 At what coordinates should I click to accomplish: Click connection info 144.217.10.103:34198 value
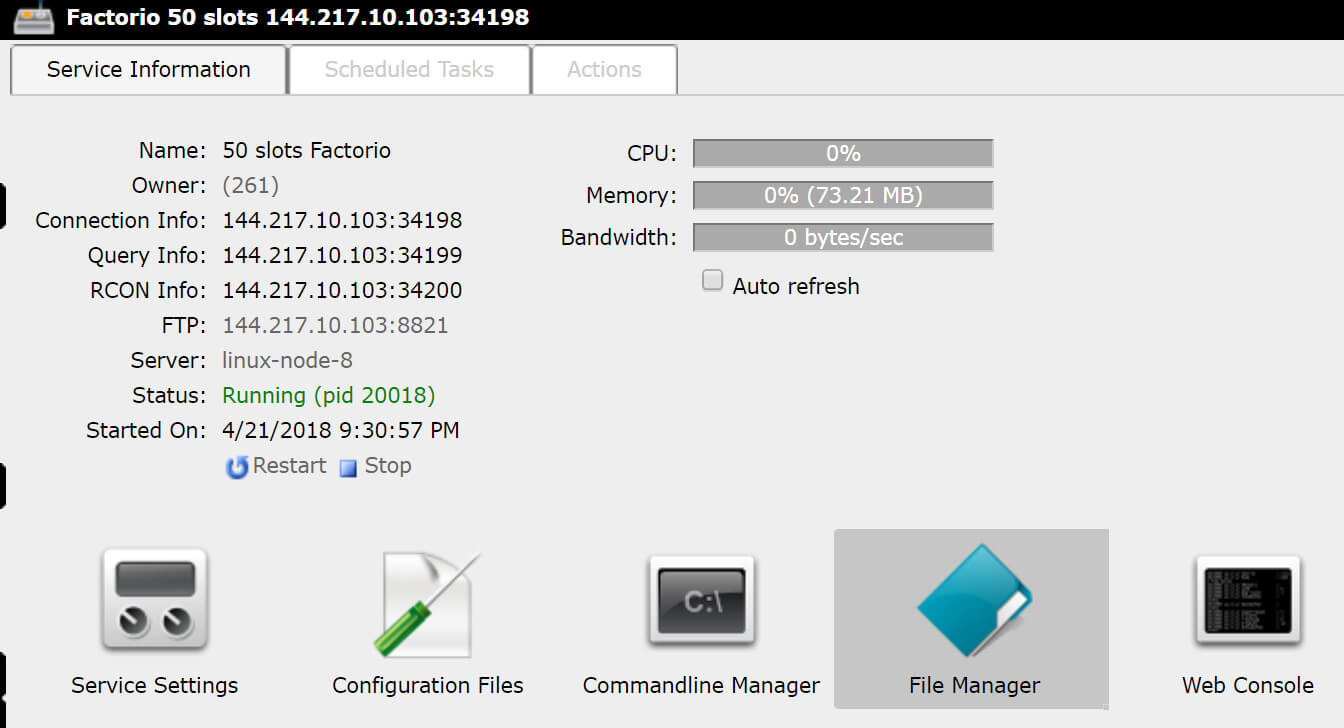[x=342, y=221]
